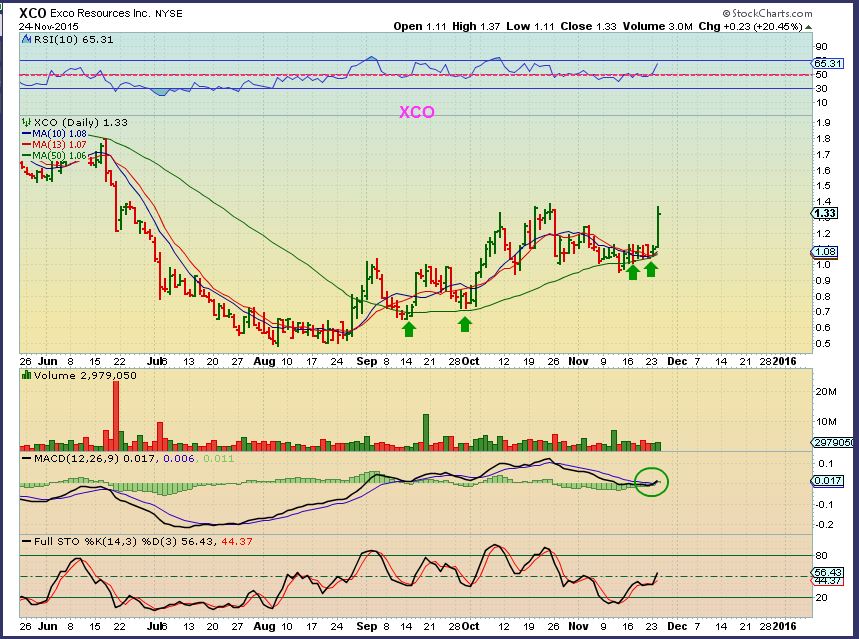Click the tallest red volume bar in June
The image size is (859, 639).
[116, 415]
